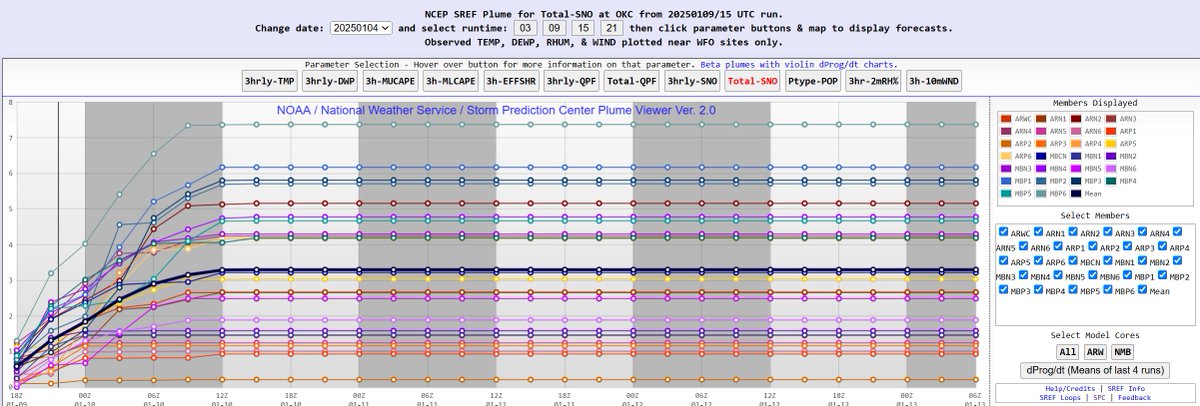Toggle the MBCN member checkbox
Viewport: 1200px width, 406px height.
(1072, 262)
